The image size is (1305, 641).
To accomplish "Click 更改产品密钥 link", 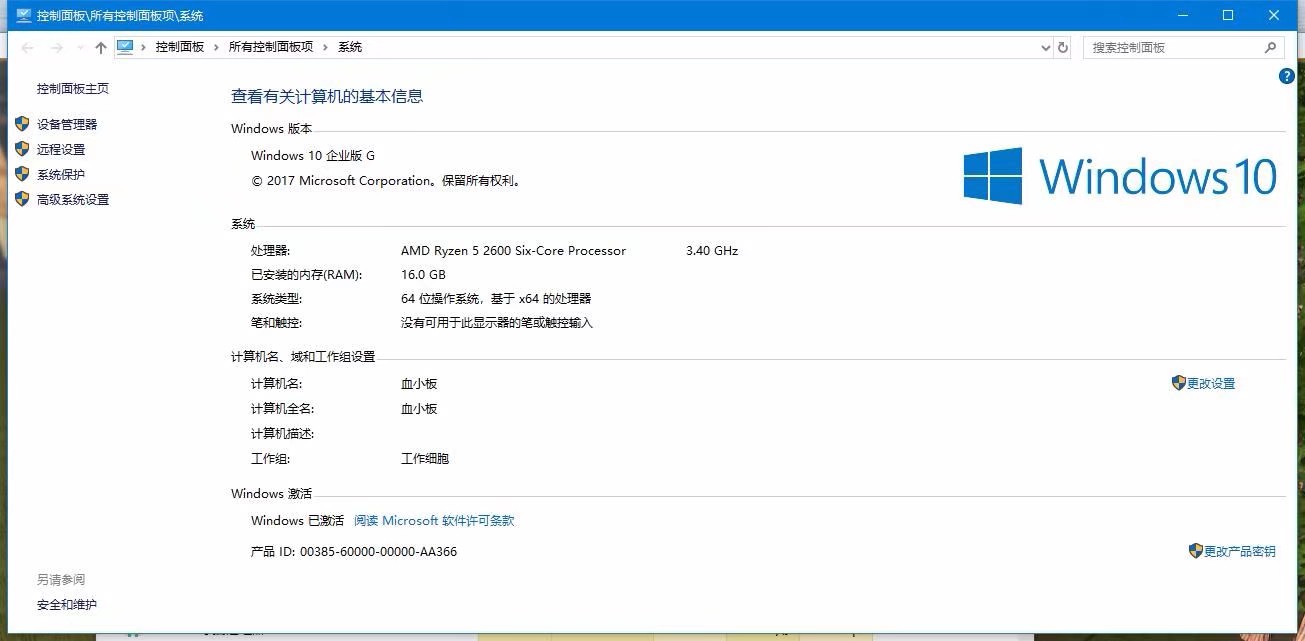I will pyautogui.click(x=1240, y=552).
